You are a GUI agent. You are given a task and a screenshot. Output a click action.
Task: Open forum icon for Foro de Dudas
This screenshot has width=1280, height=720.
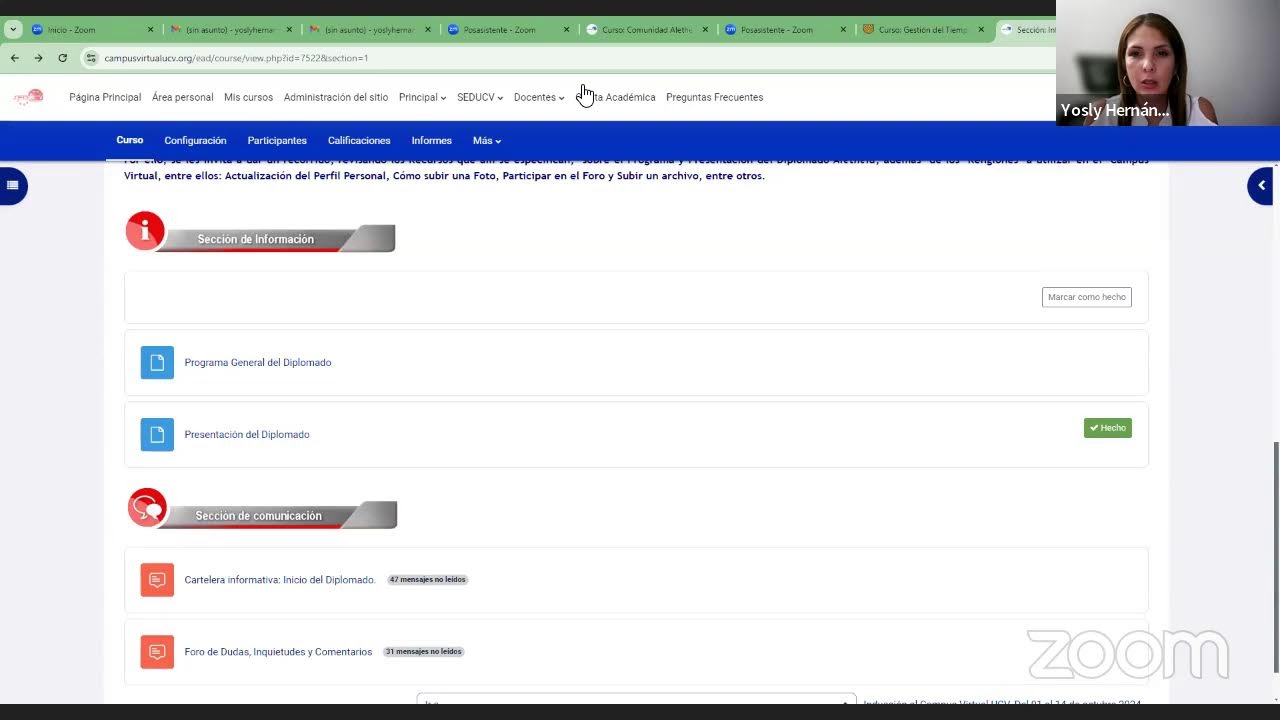pos(157,652)
